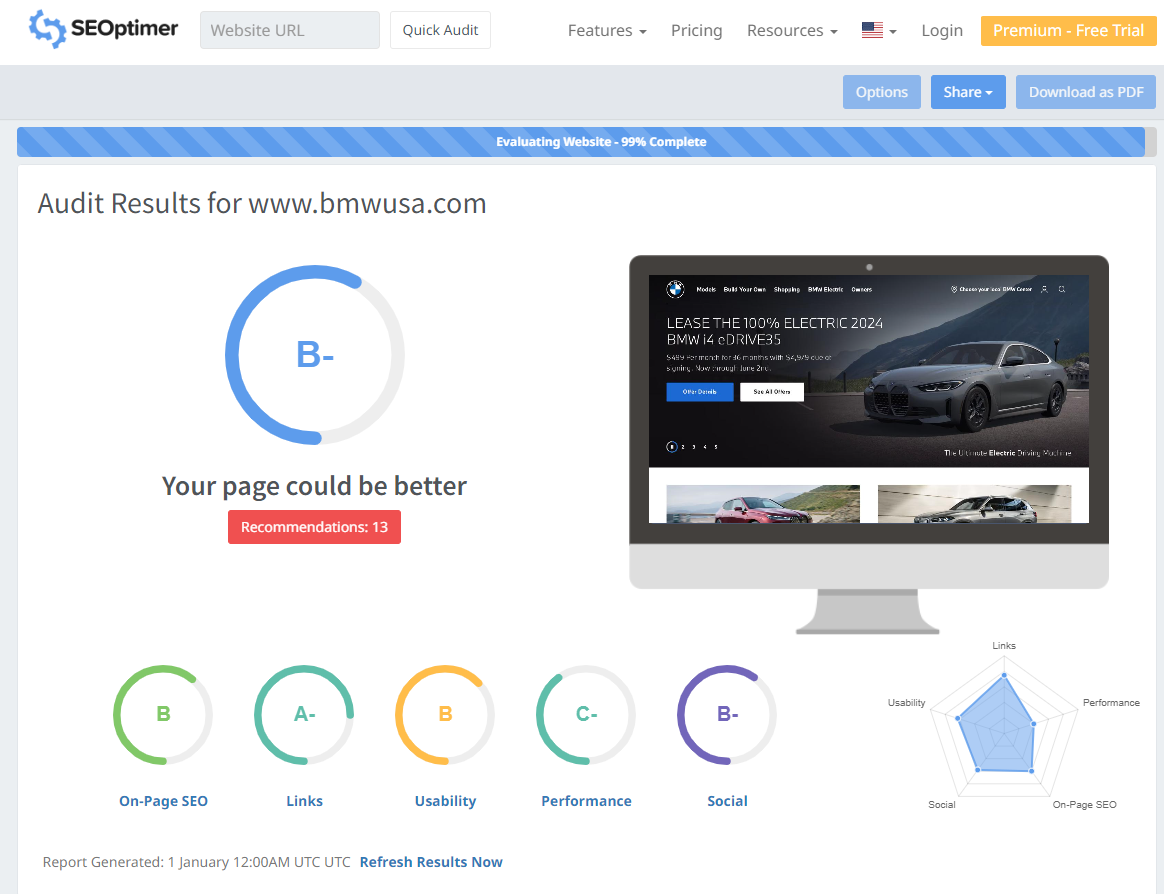Click the Social label on radar chart
Image resolution: width=1164 pixels, height=894 pixels.
(x=941, y=804)
